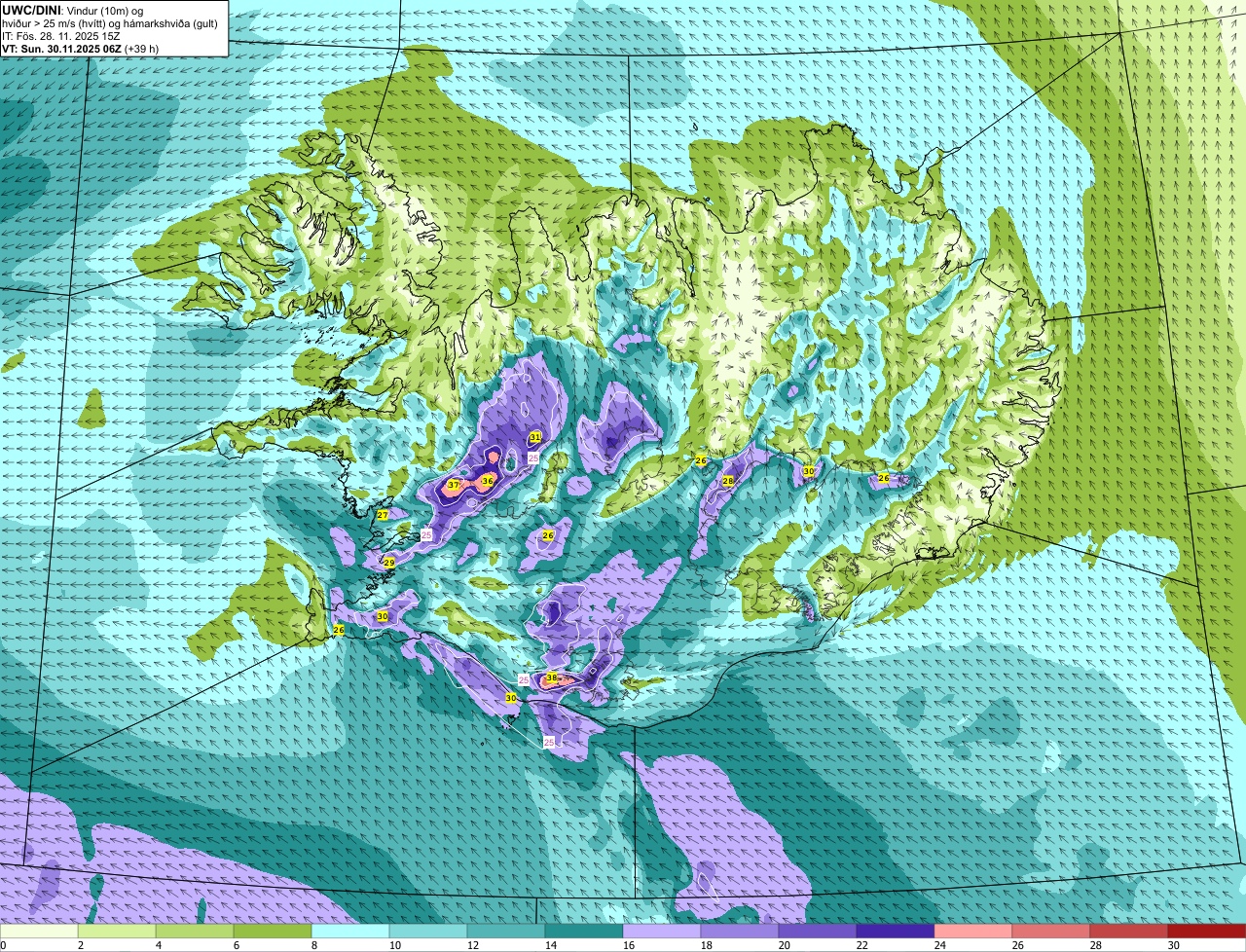Image resolution: width=1246 pixels, height=952 pixels.
Task: Click the legend scale number 20
Action: [x=785, y=945]
